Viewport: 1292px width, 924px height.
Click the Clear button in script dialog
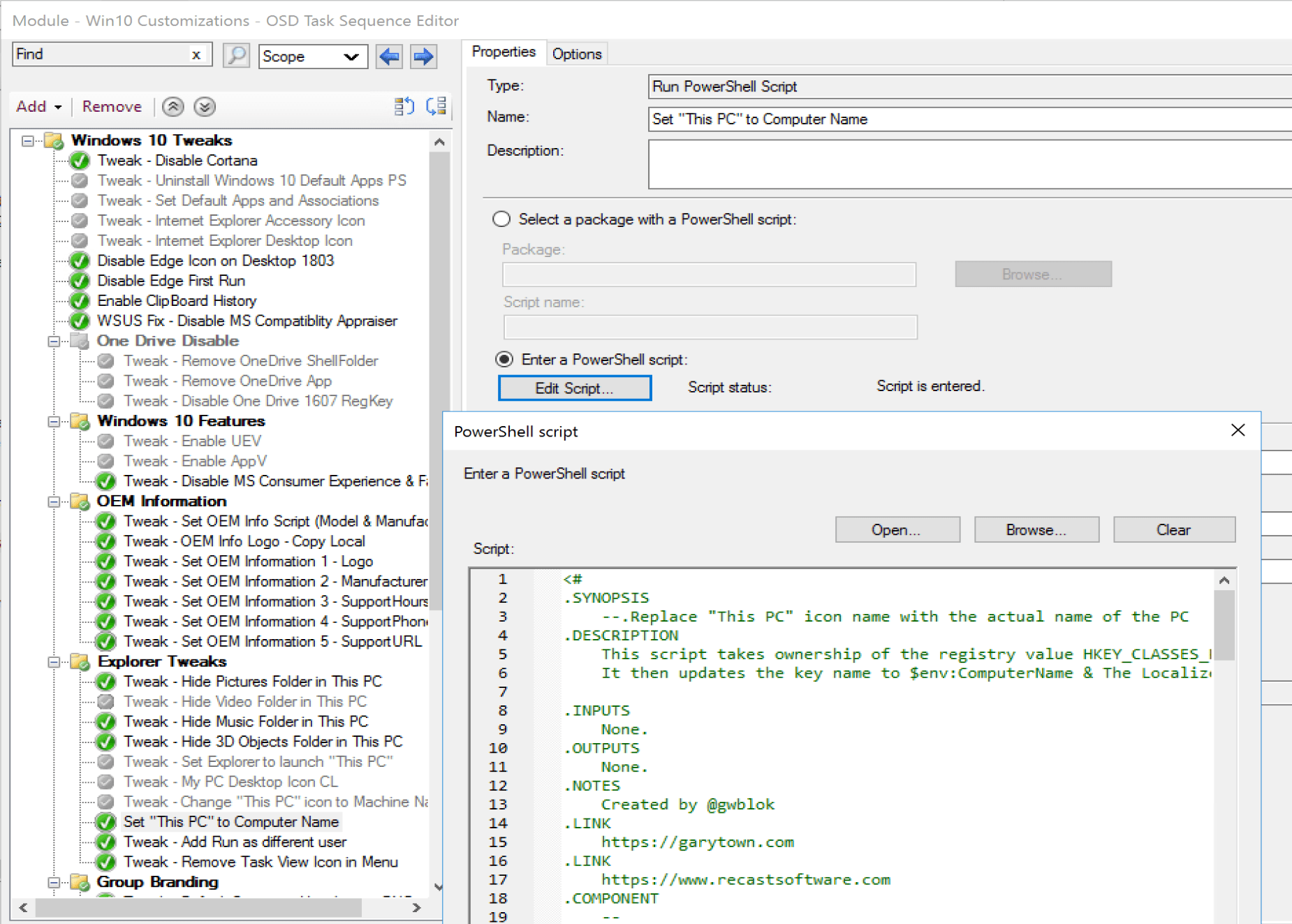pos(1173,530)
